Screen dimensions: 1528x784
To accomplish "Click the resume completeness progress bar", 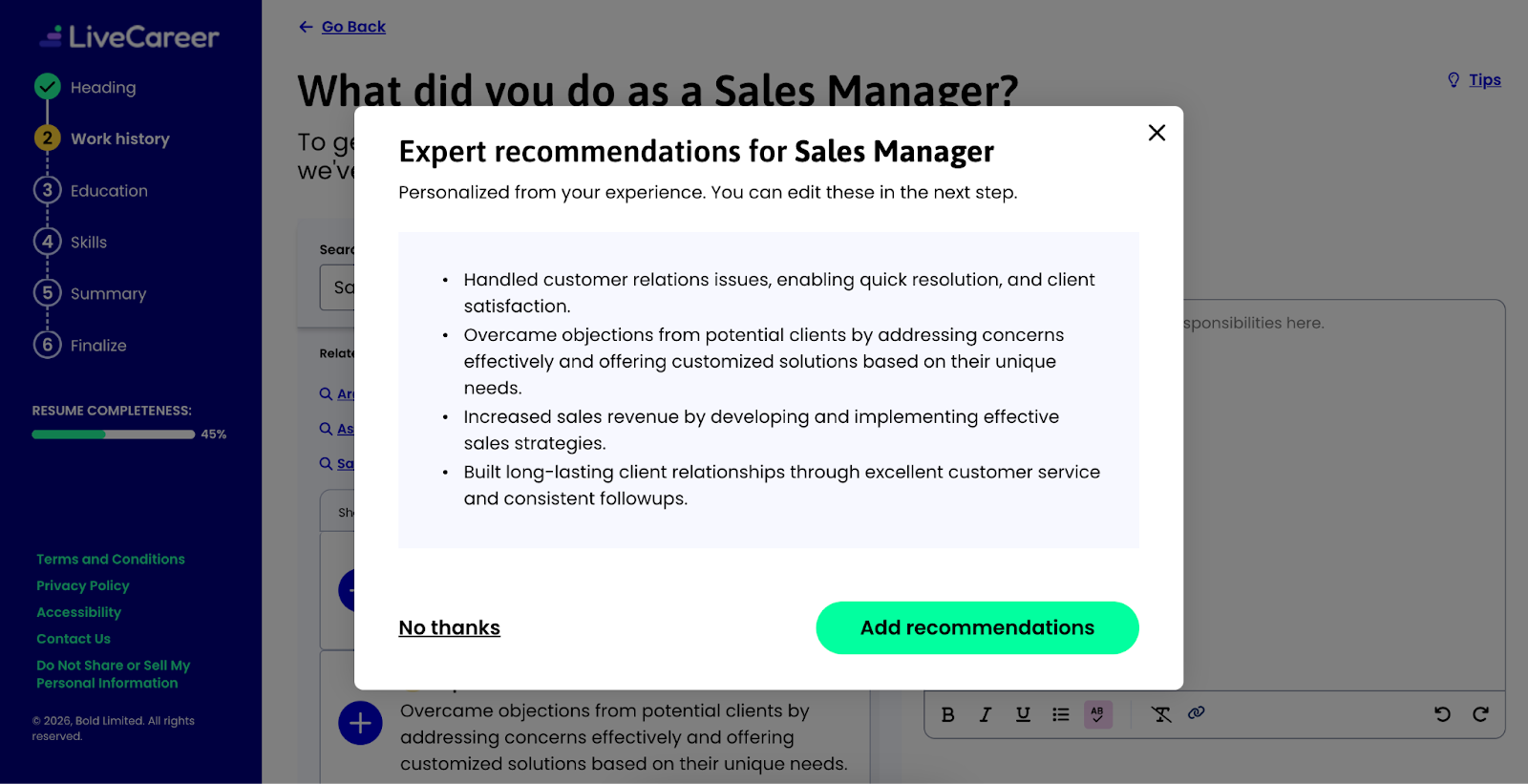I will (113, 434).
